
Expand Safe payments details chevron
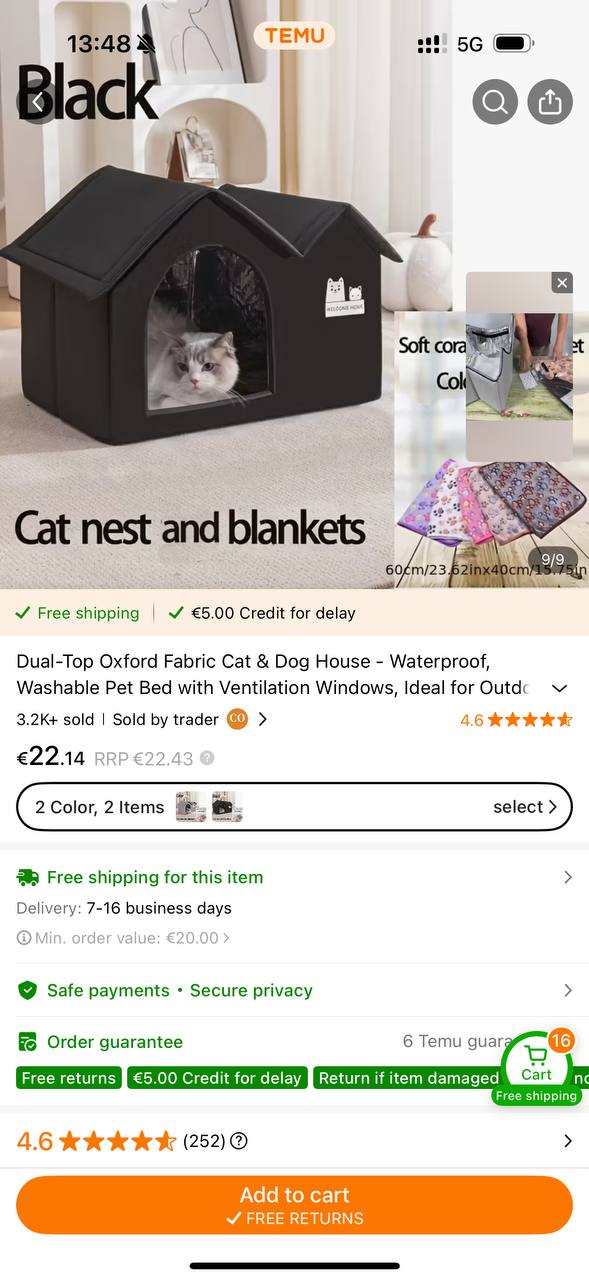(568, 990)
